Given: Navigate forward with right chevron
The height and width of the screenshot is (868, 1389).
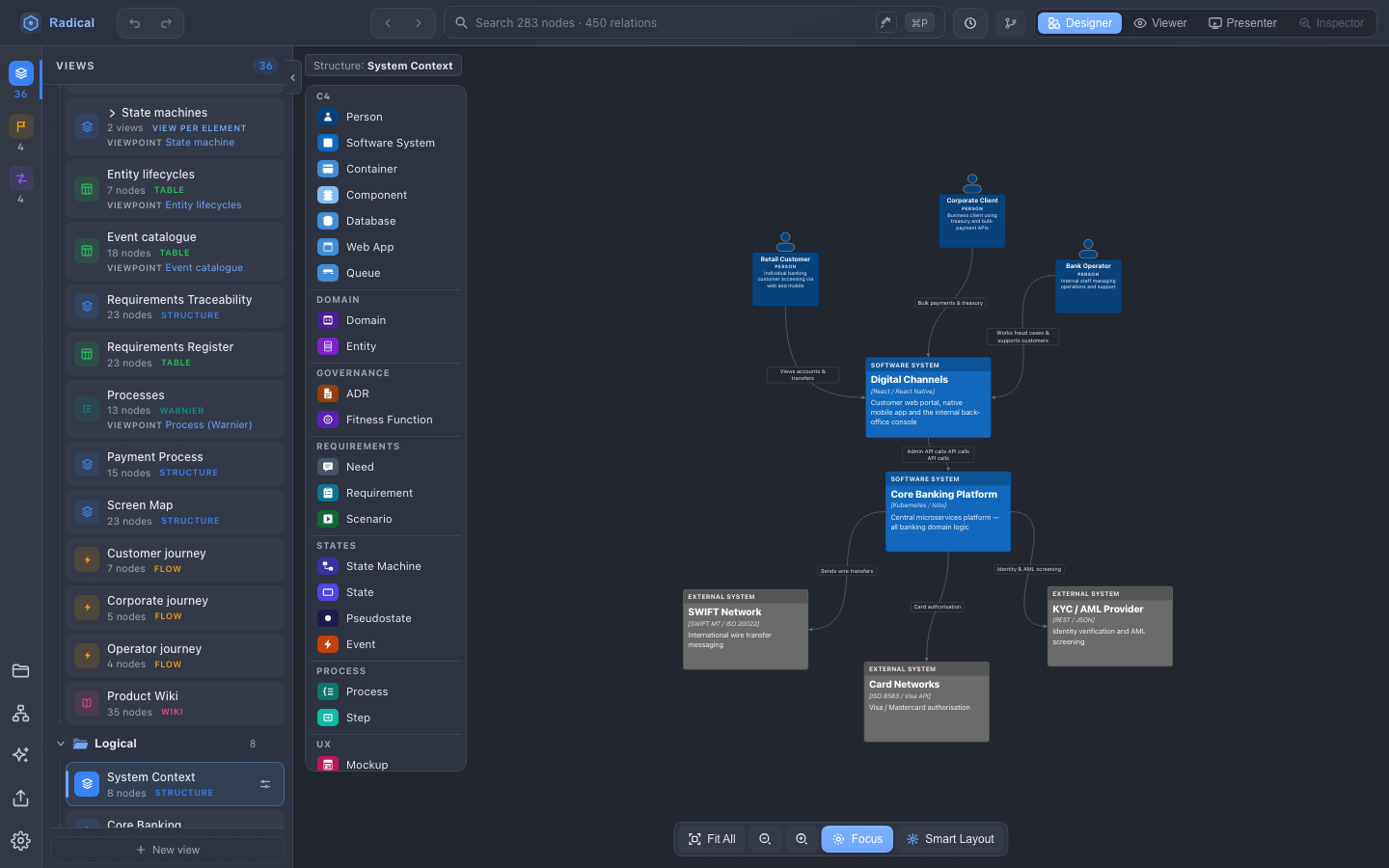Looking at the screenshot, I should click(x=419, y=23).
